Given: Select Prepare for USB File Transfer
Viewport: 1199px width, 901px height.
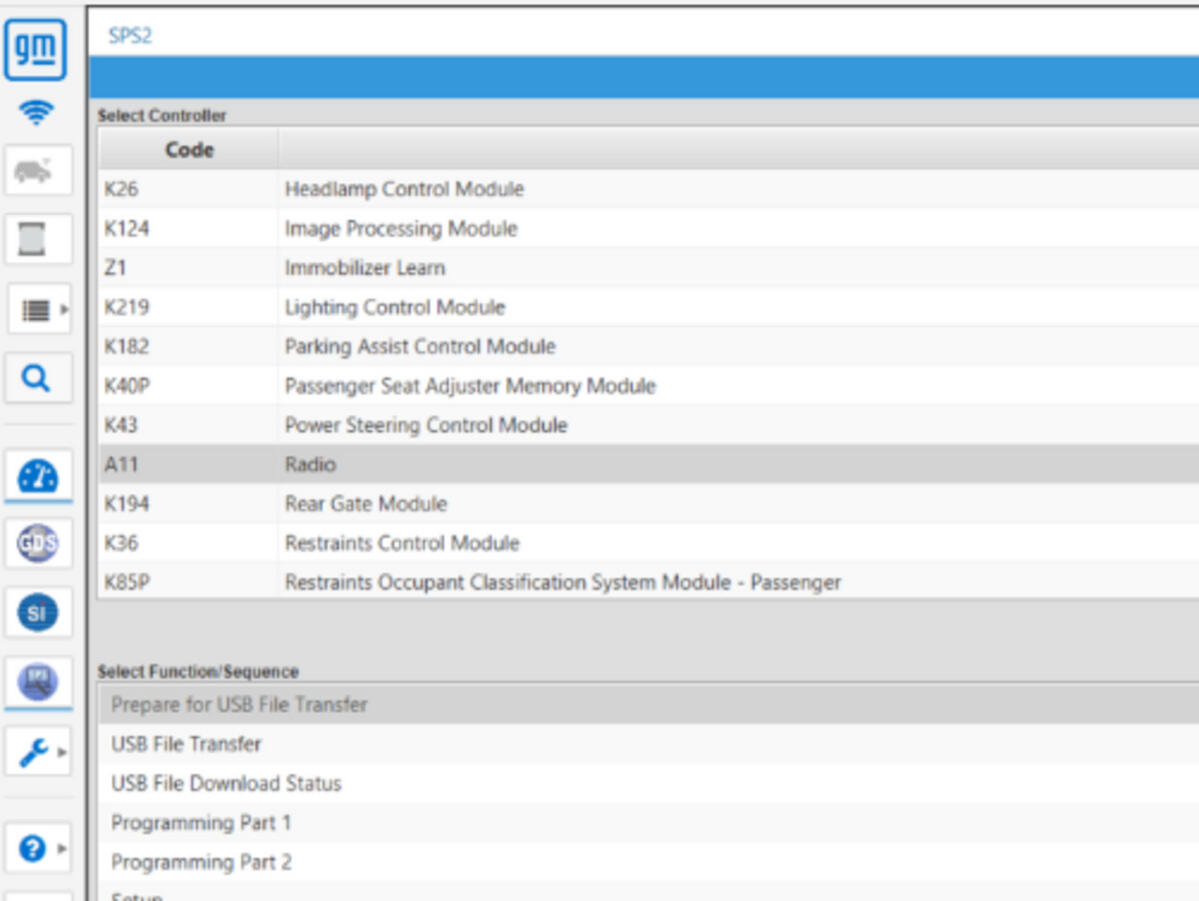Looking at the screenshot, I should point(648,704).
